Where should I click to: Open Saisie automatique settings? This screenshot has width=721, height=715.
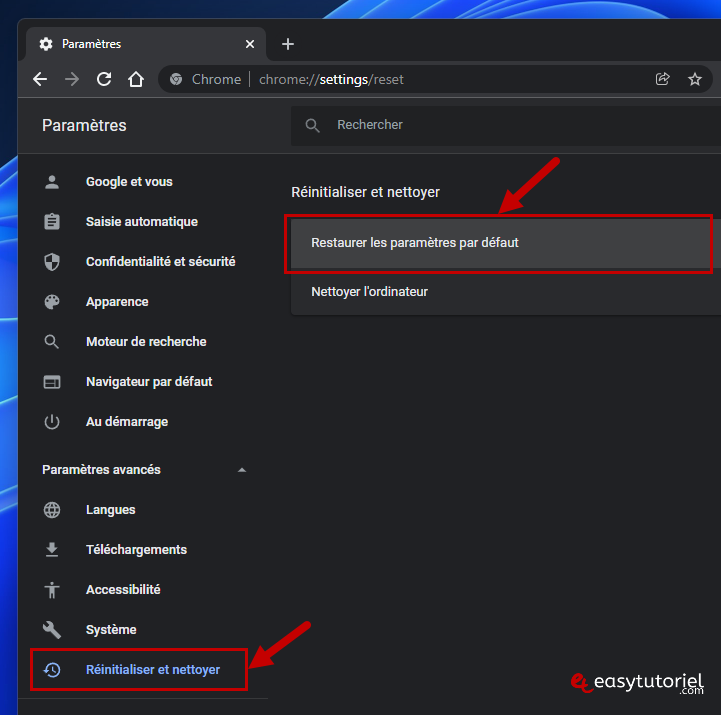[143, 222]
